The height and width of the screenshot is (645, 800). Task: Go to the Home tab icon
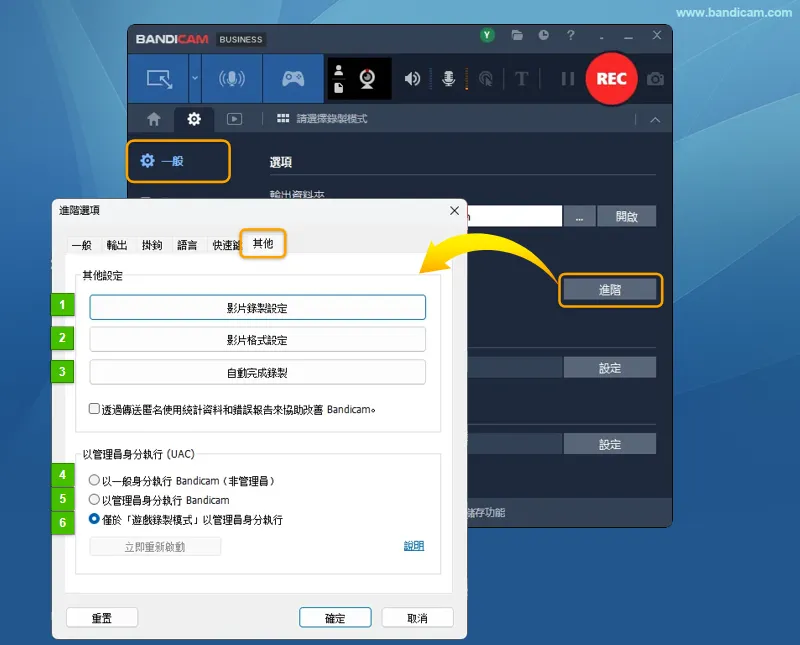click(154, 119)
